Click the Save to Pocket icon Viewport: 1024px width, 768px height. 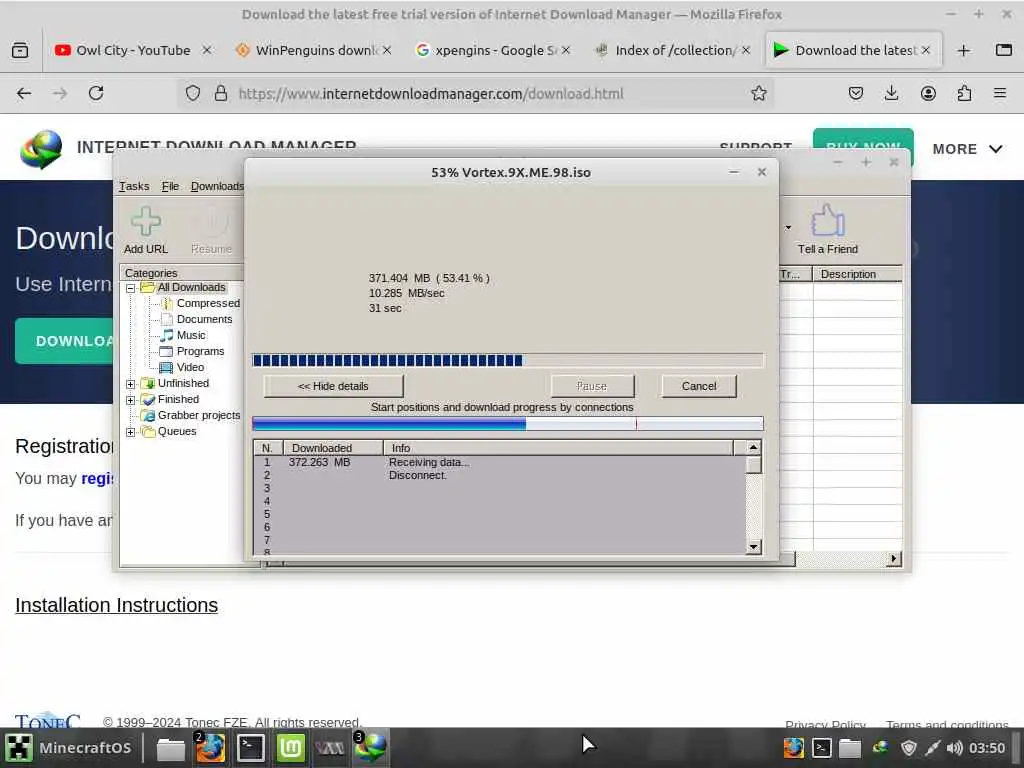click(856, 93)
